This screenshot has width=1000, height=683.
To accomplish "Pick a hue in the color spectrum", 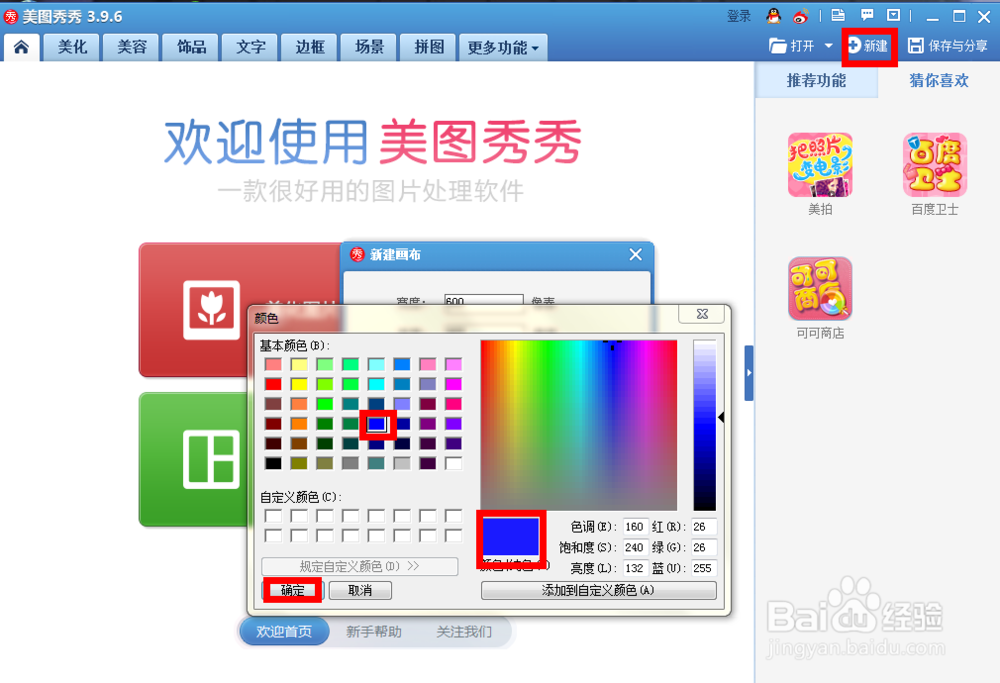I will pyautogui.click(x=578, y=425).
